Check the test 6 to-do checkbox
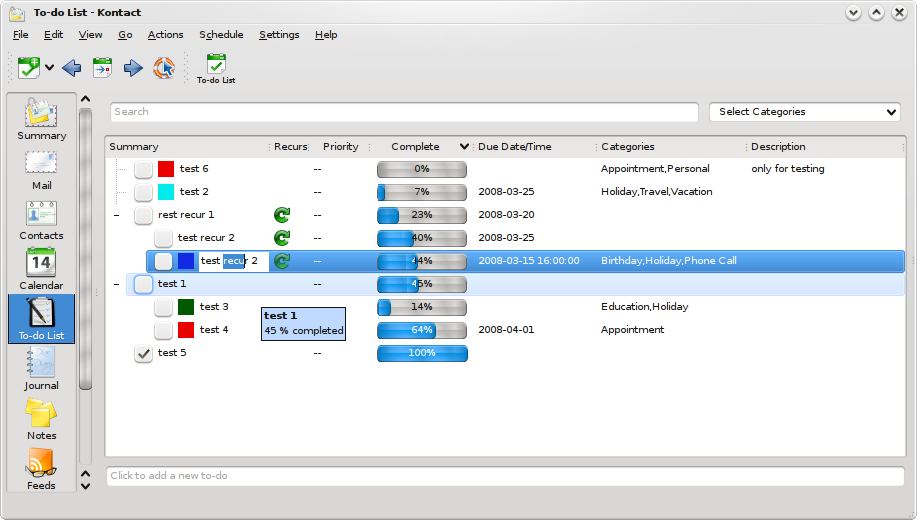 coord(143,169)
